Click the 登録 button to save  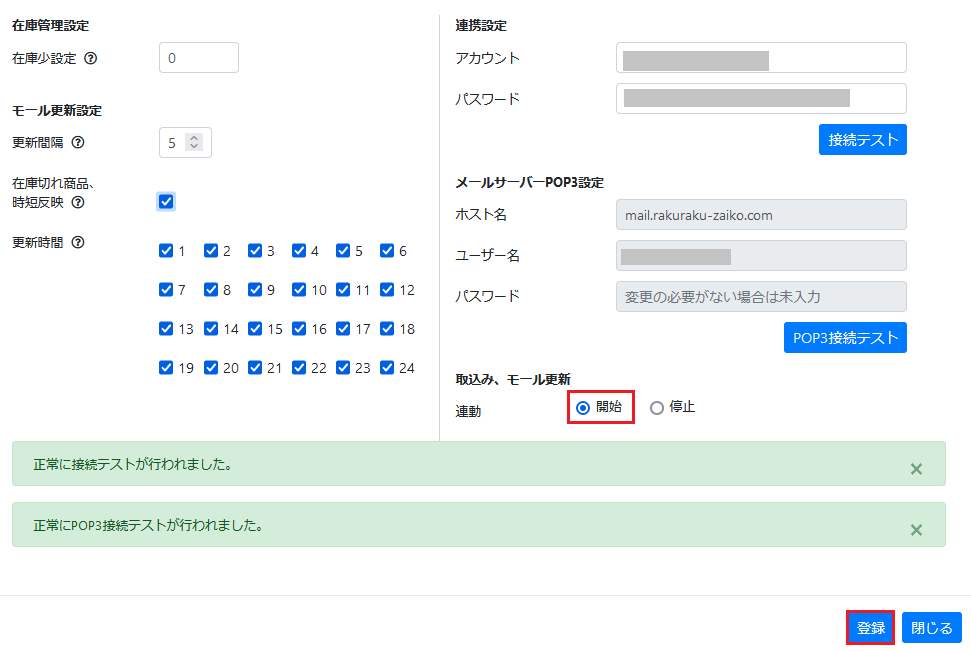click(870, 627)
